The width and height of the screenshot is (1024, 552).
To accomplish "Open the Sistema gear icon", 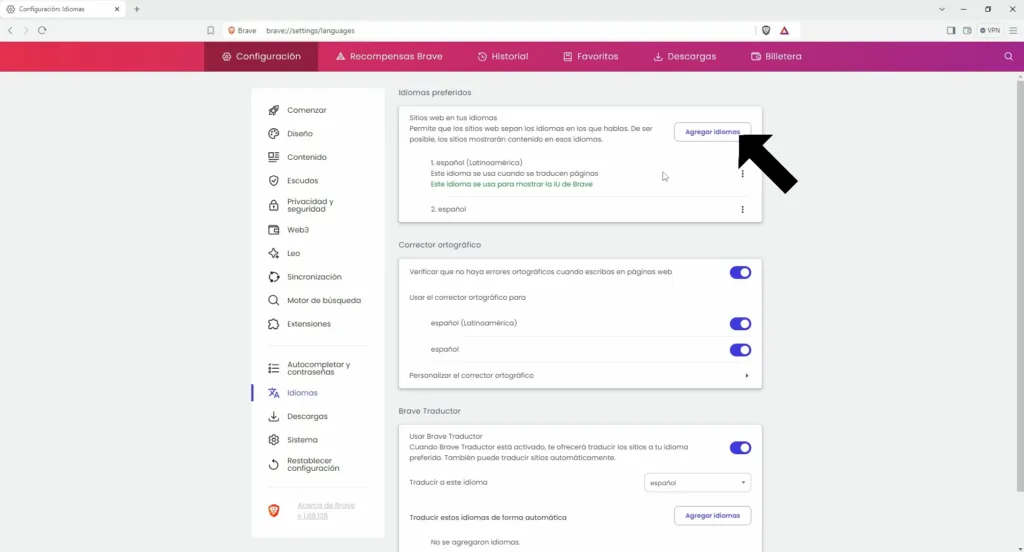I will (x=274, y=440).
